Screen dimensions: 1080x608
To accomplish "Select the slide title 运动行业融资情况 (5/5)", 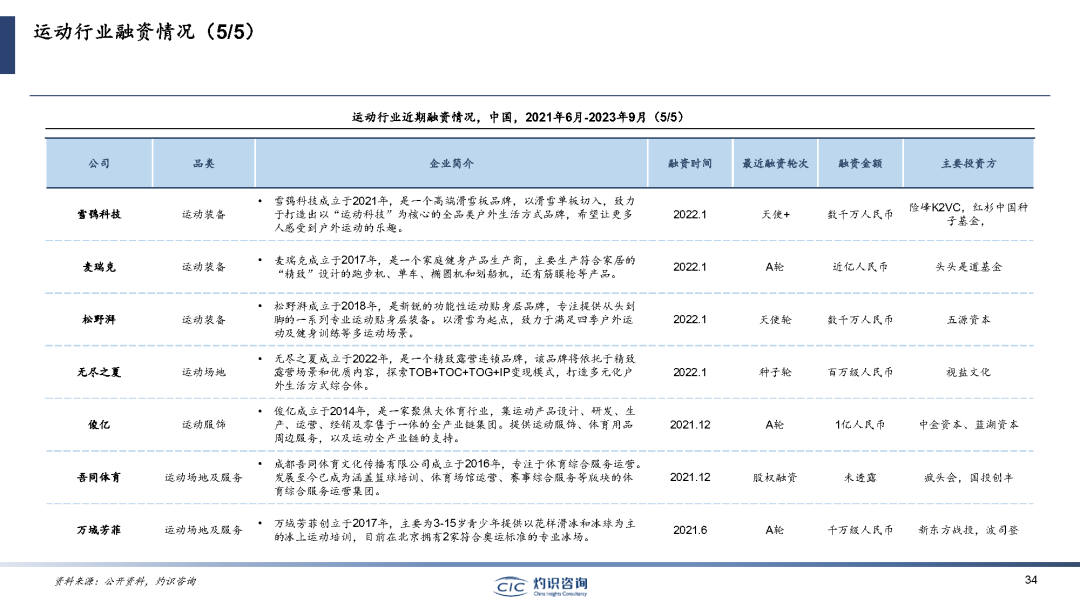I will (x=144, y=32).
